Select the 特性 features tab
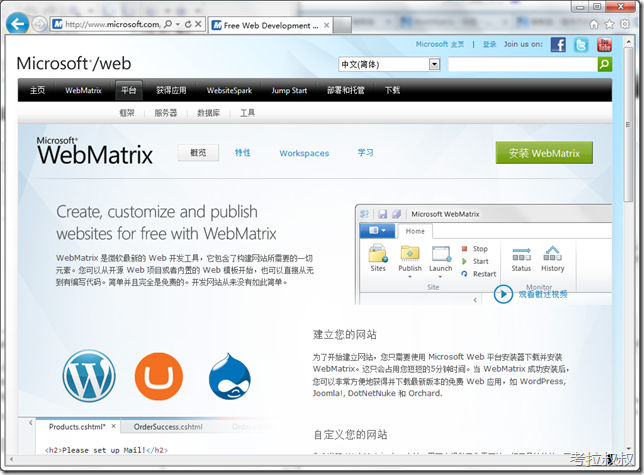Image resolution: width=644 pixels, height=475 pixels. (242, 153)
